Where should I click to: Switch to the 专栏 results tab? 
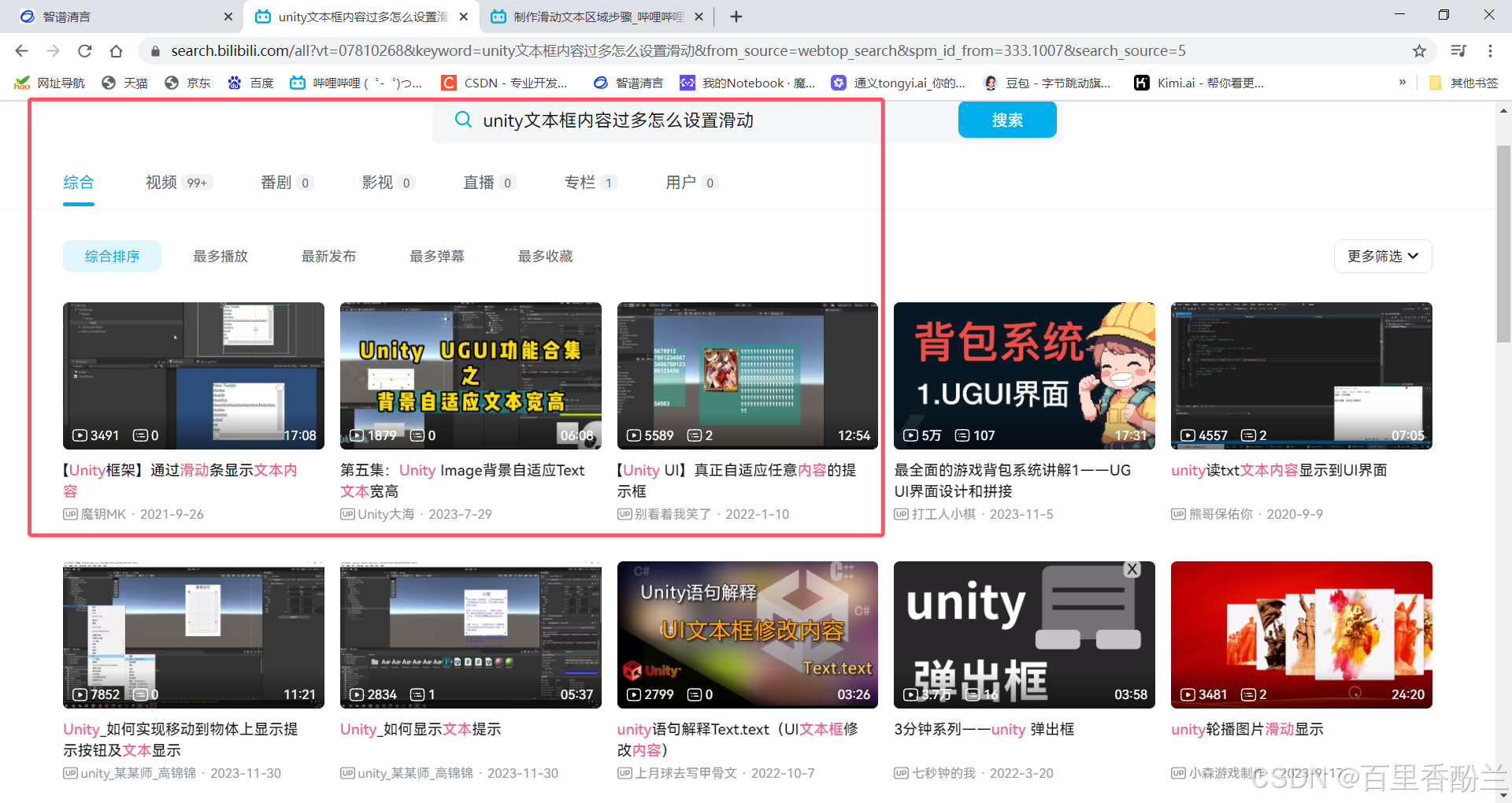tap(580, 183)
